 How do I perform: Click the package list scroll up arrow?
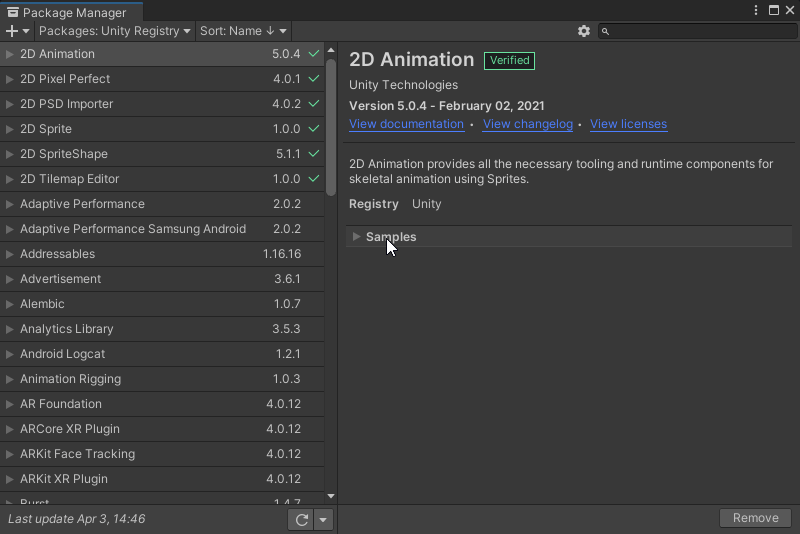tap(331, 50)
